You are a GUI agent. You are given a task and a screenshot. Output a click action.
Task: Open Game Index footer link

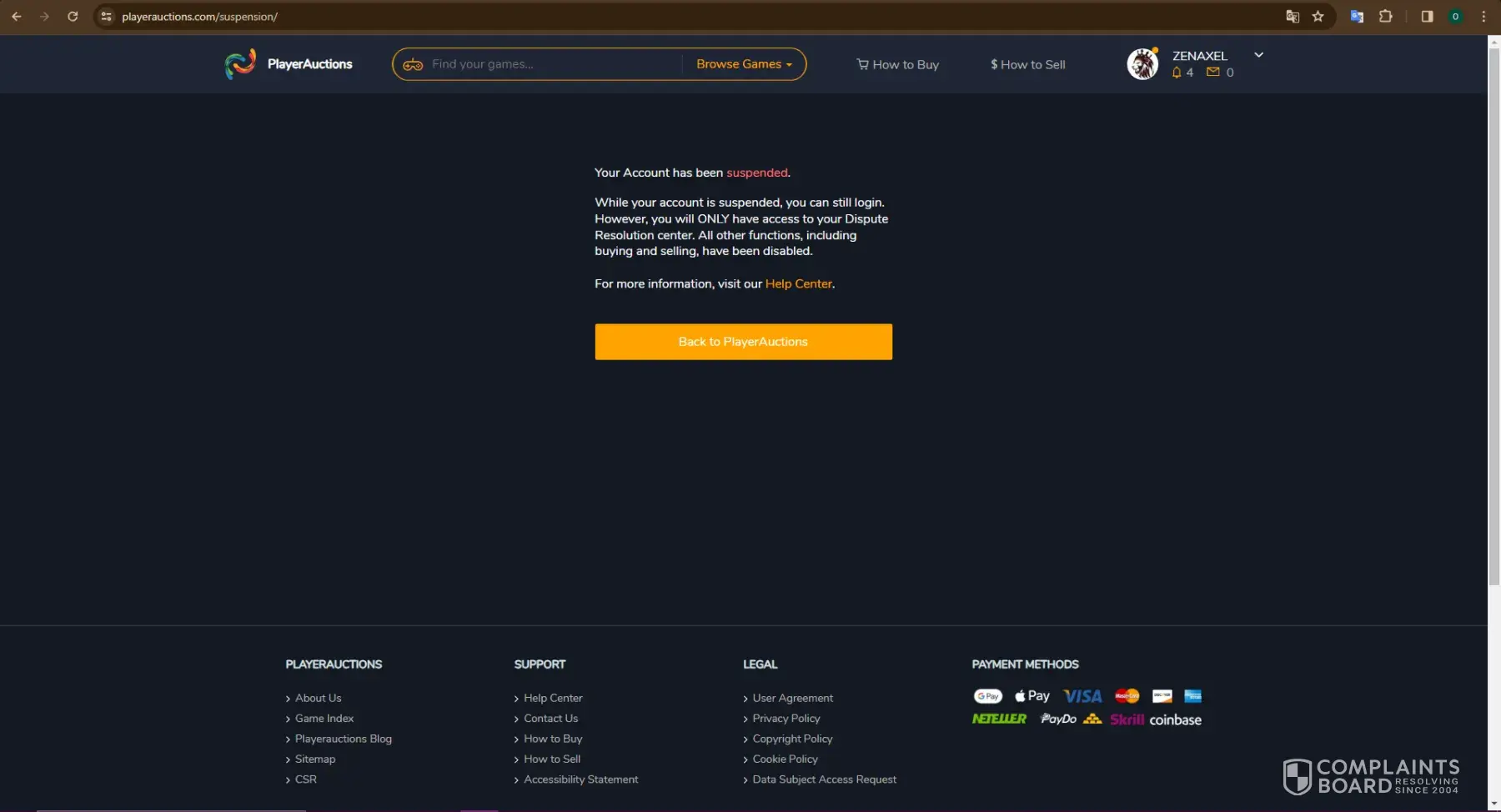pyautogui.click(x=324, y=719)
